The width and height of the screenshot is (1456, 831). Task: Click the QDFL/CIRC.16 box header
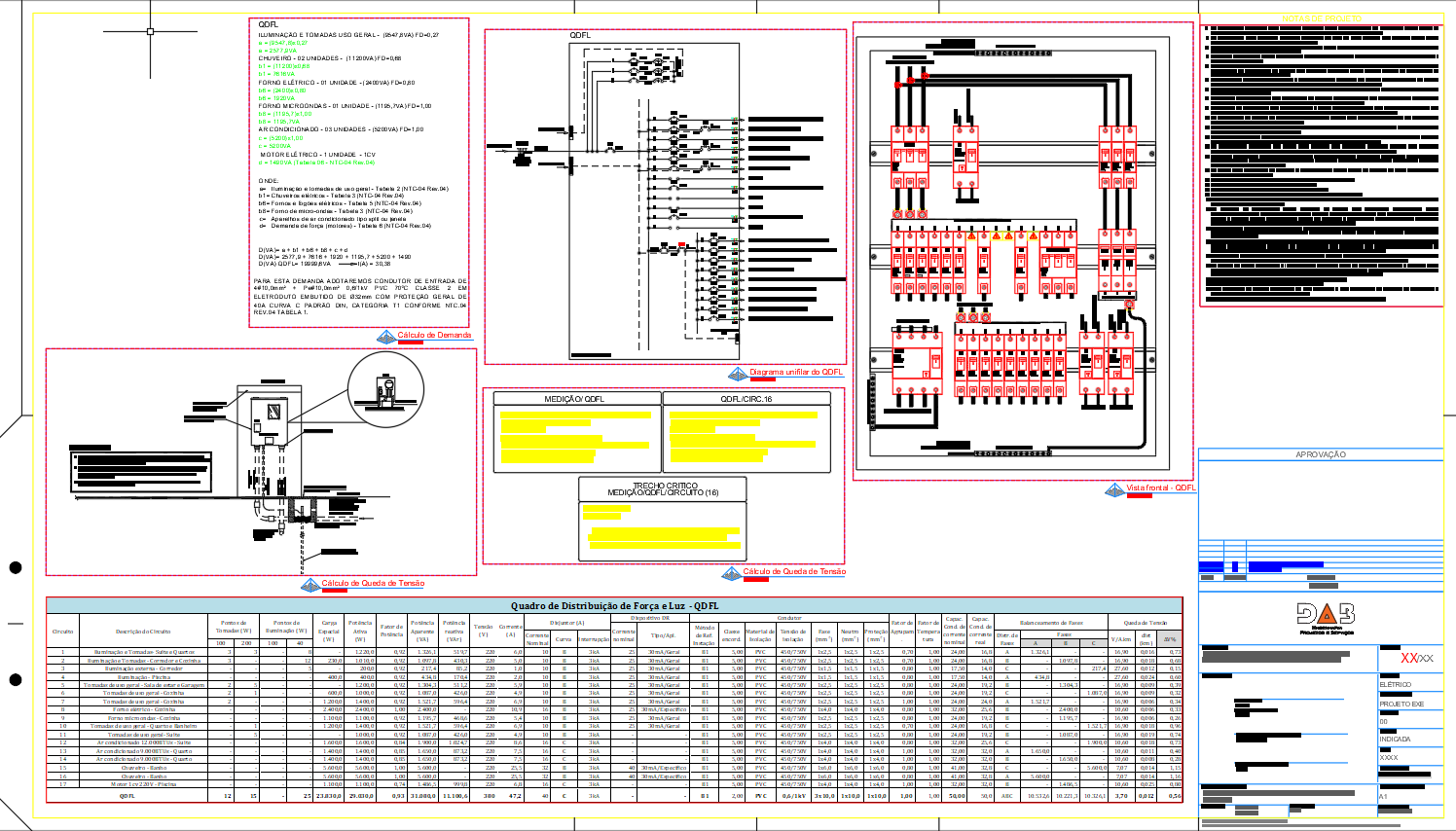point(746,398)
